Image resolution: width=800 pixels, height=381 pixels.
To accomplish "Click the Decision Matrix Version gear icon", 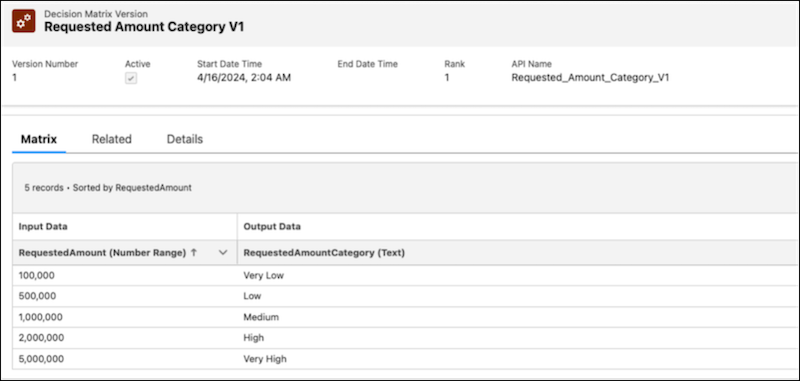I will point(23,21).
